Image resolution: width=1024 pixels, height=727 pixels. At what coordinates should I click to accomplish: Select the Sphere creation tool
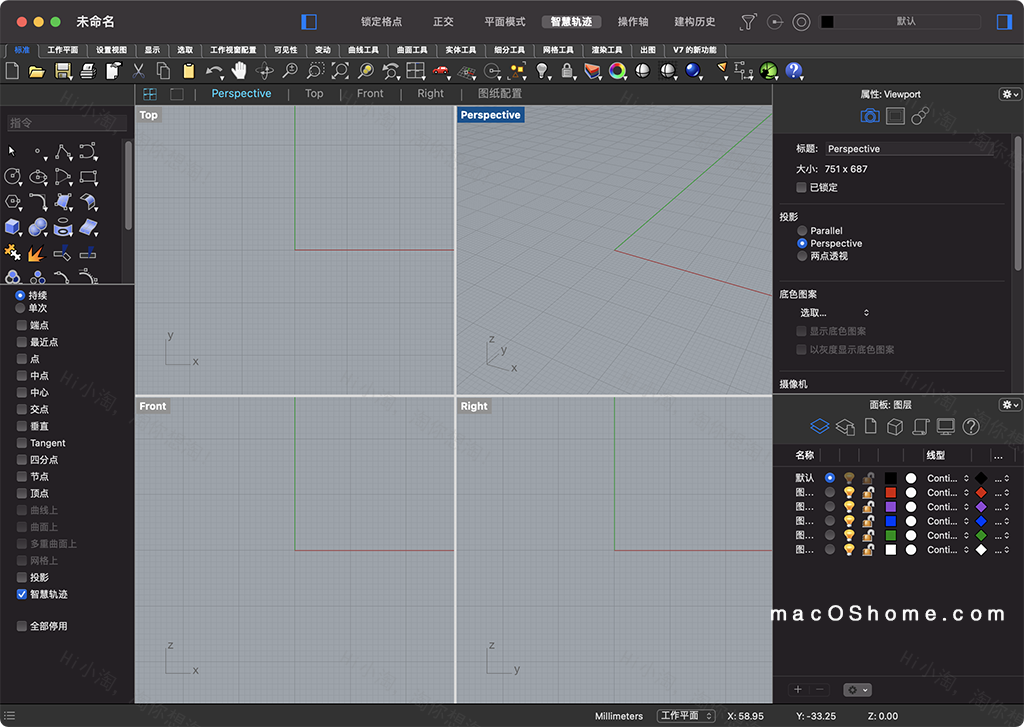coord(38,226)
